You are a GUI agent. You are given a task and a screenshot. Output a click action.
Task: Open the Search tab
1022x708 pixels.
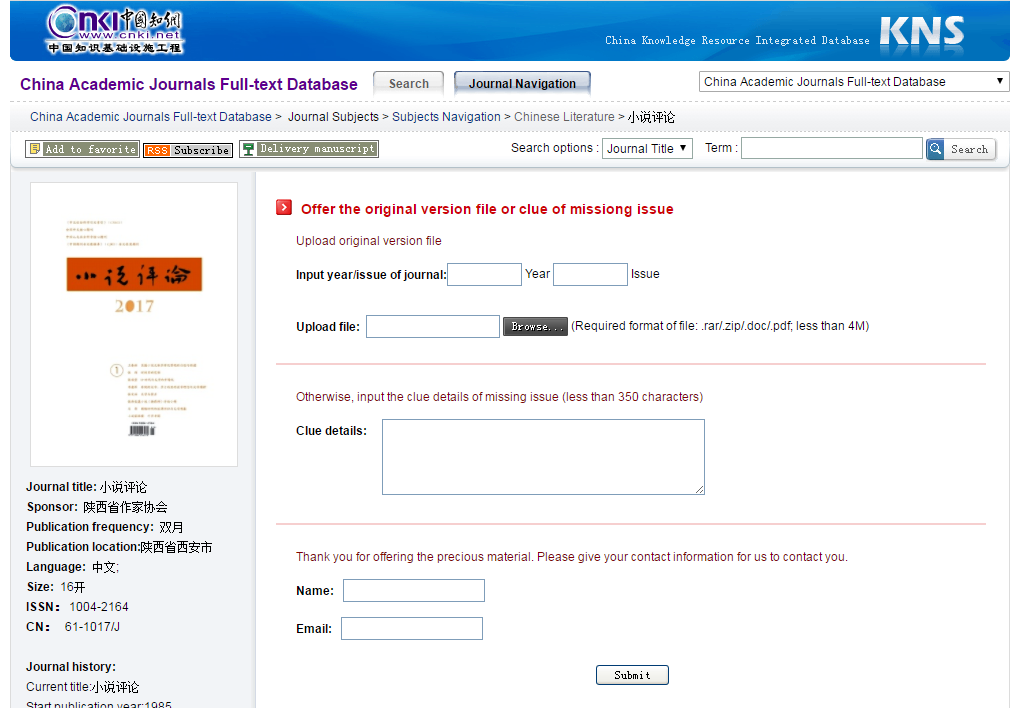click(409, 83)
